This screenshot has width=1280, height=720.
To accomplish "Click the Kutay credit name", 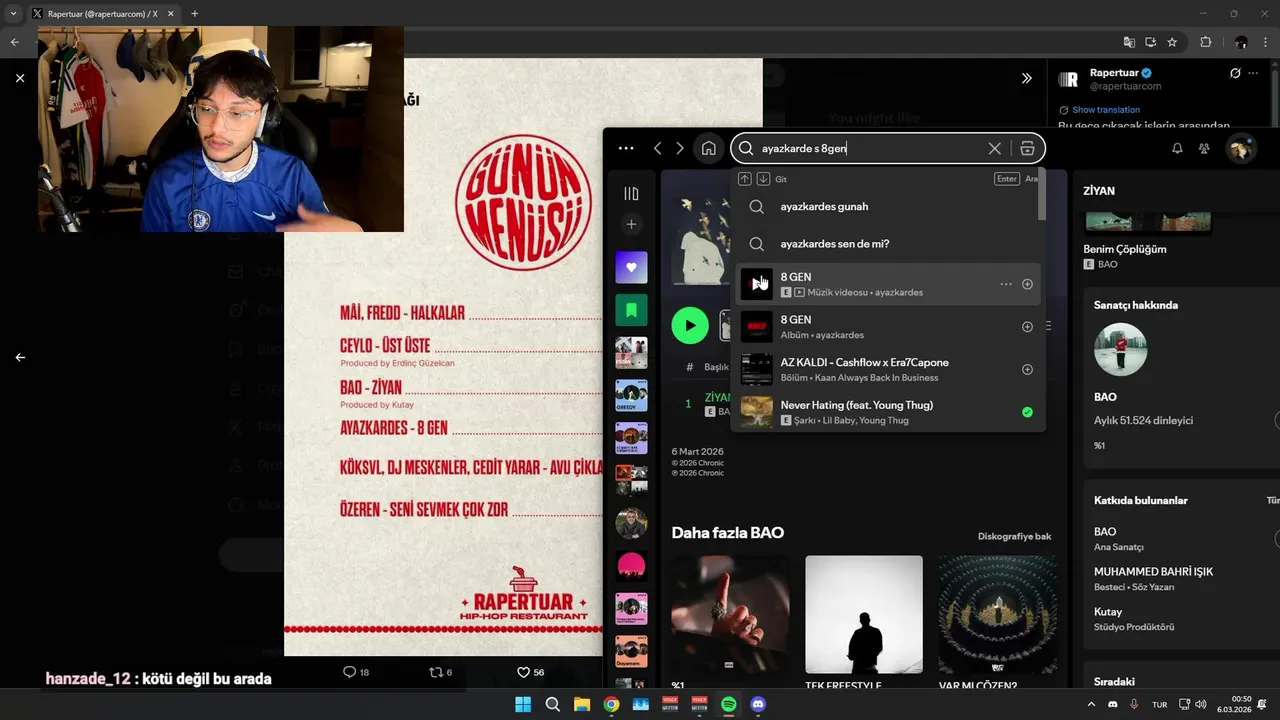I will pos(1108,612).
